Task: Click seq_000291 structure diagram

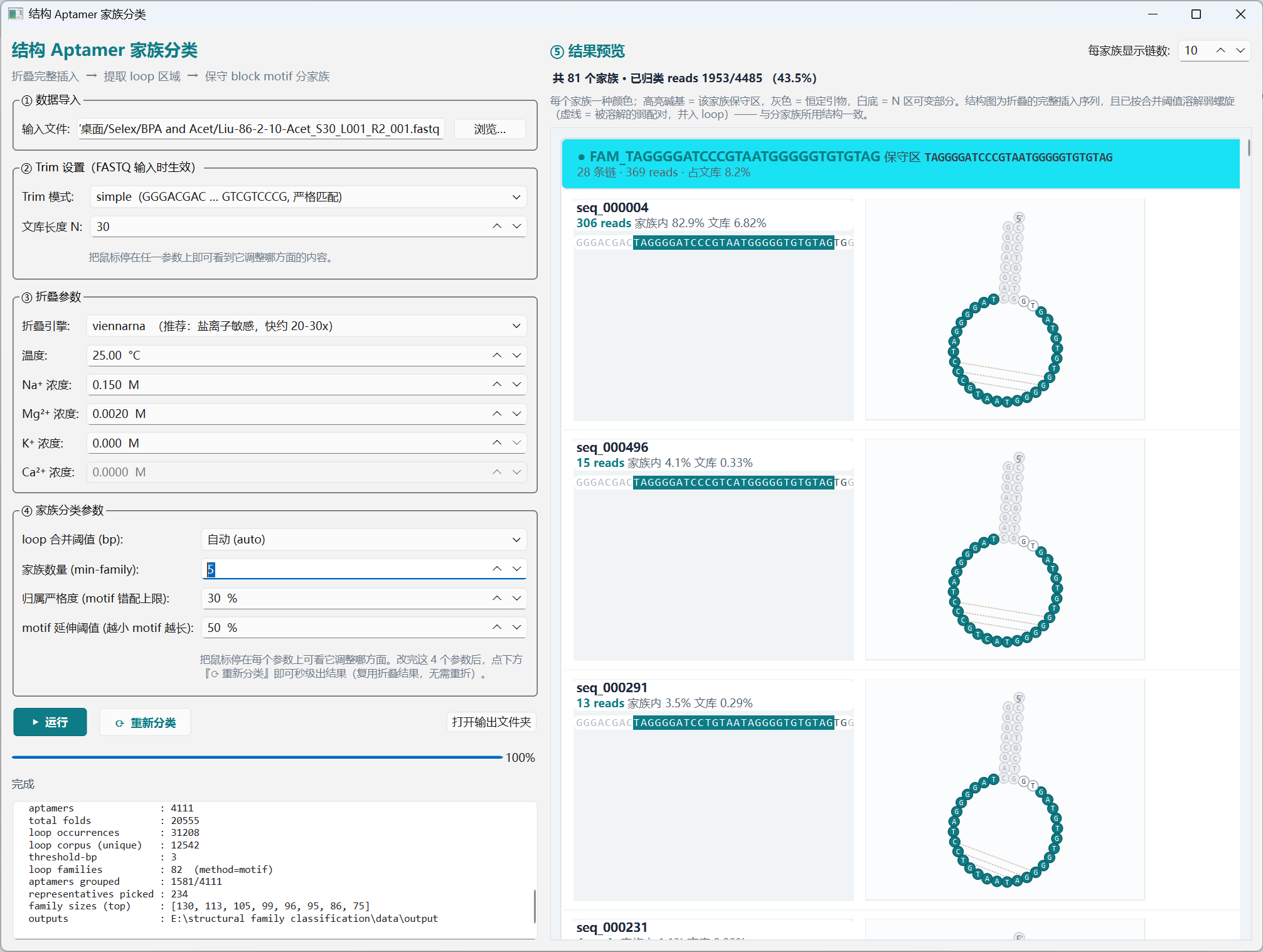Action: tap(1005, 790)
